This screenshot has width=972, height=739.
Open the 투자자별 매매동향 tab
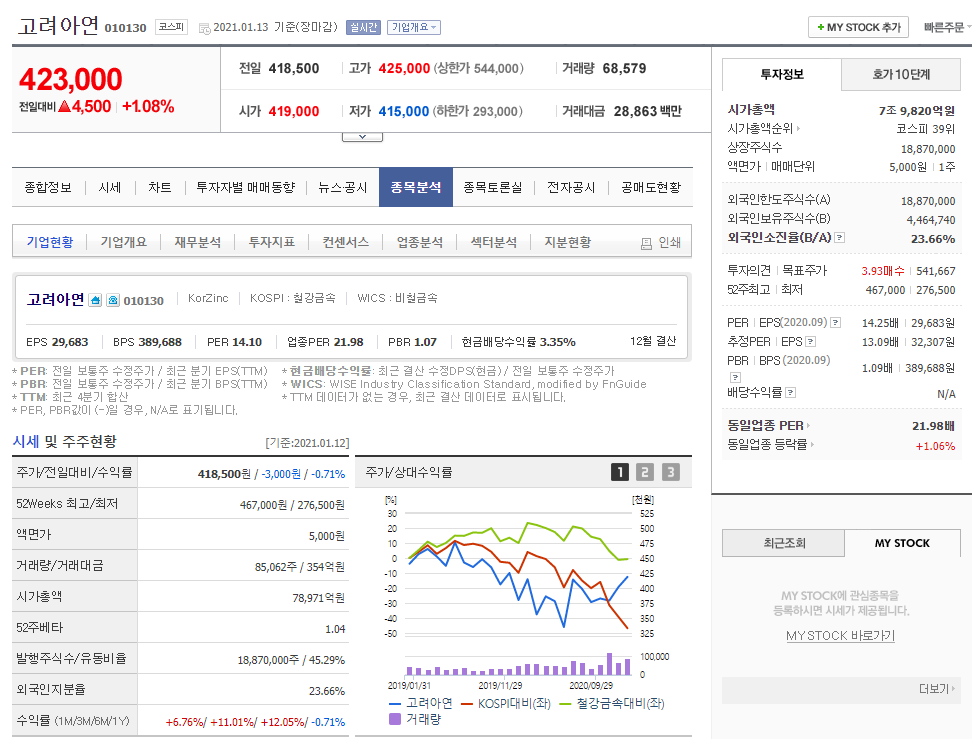pyautogui.click(x=245, y=187)
